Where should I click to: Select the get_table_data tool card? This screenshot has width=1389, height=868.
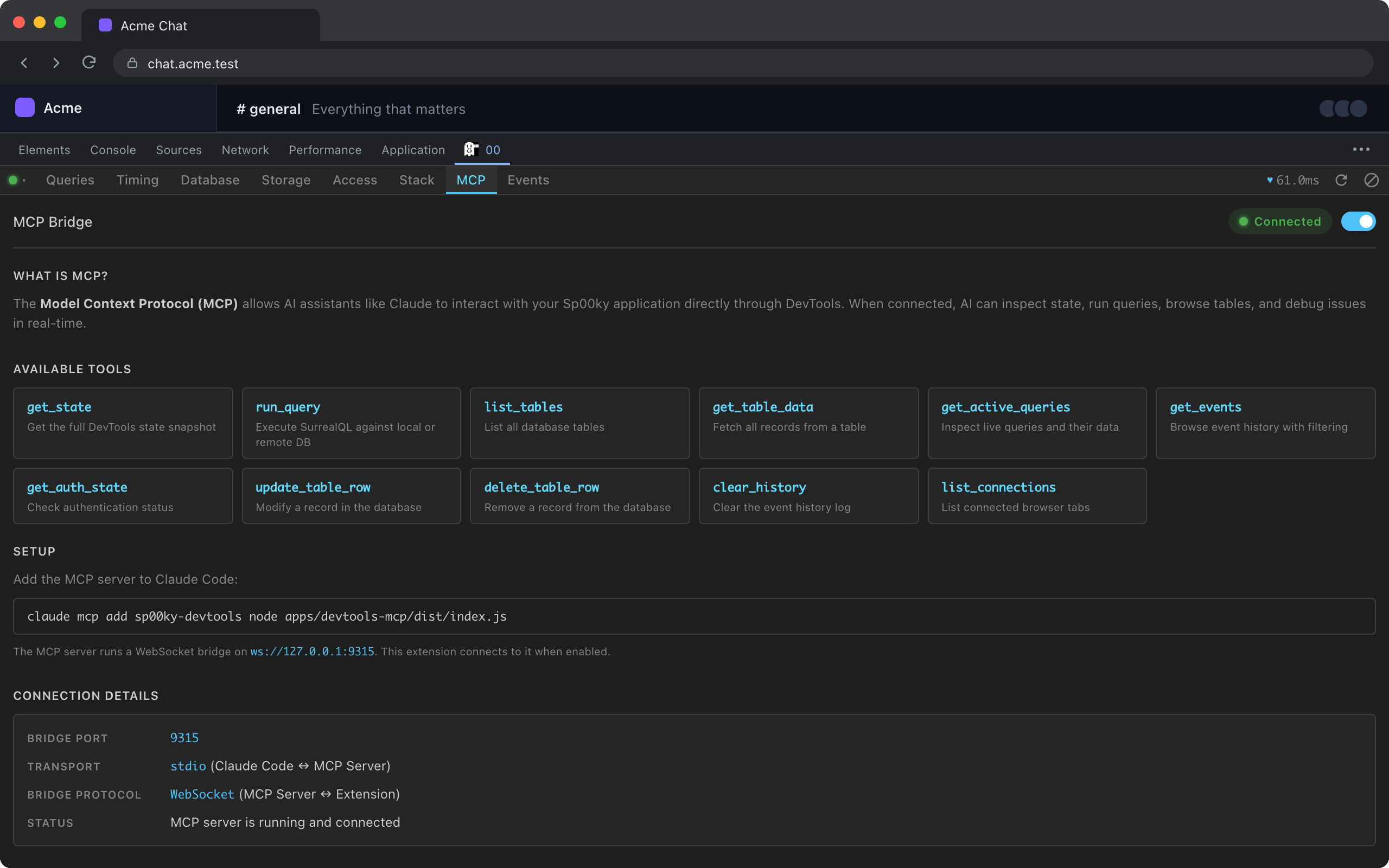pos(809,423)
